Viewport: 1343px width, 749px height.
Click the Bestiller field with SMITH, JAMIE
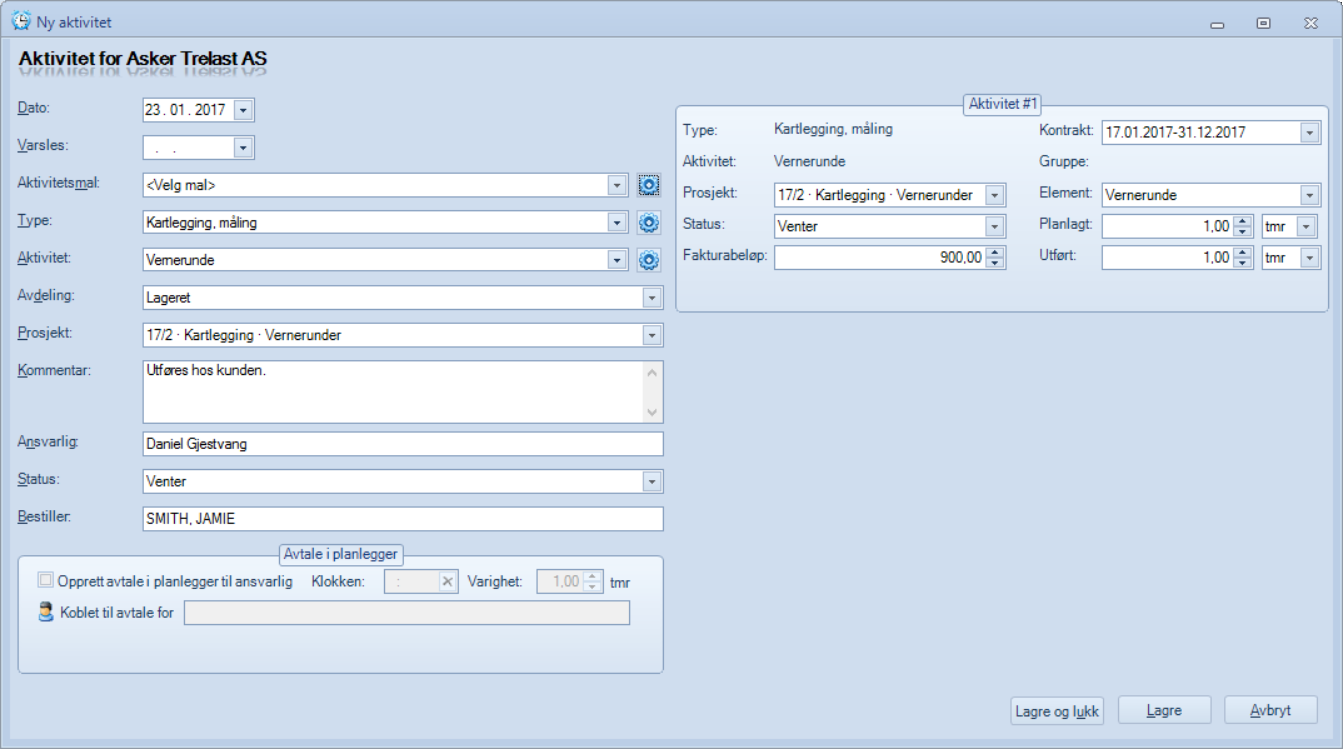coord(403,519)
